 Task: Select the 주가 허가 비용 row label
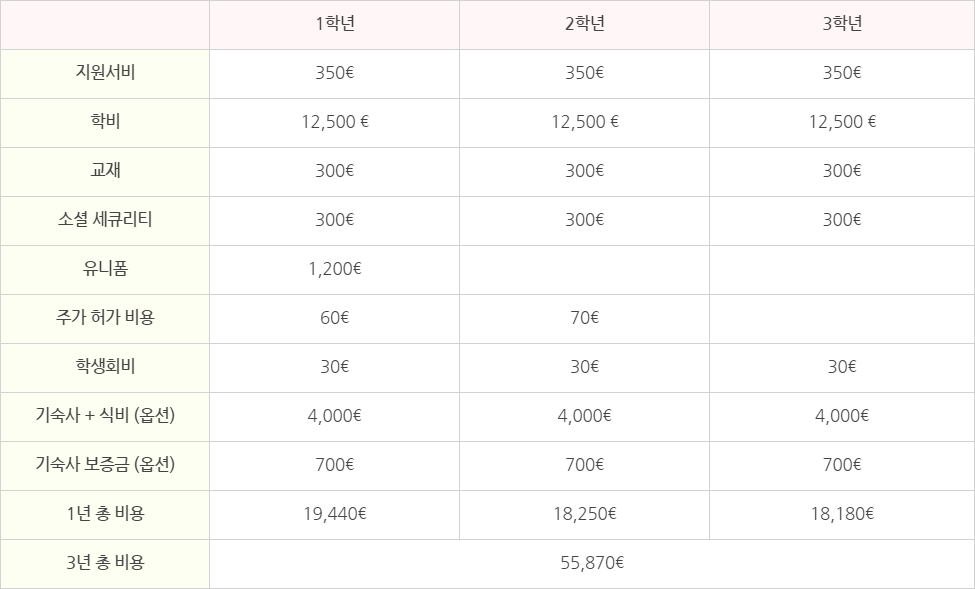coord(105,317)
